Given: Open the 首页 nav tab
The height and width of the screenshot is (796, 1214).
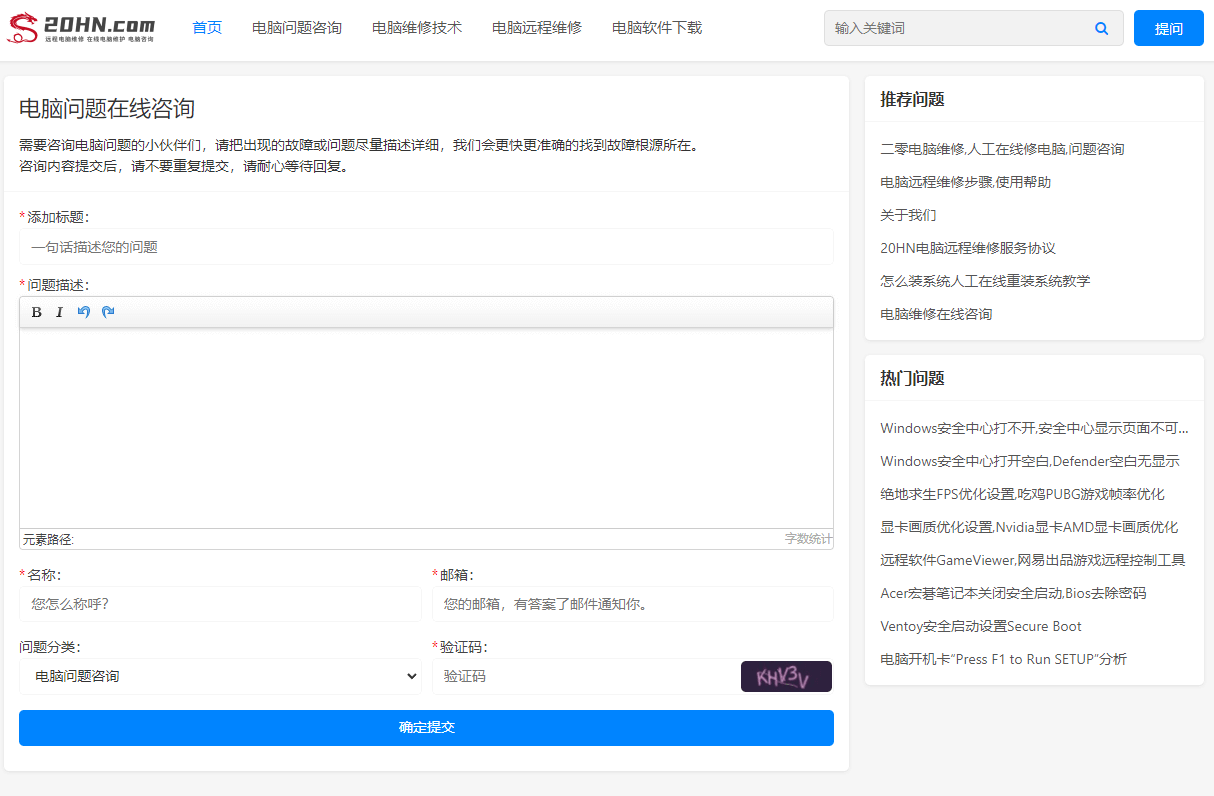Looking at the screenshot, I should point(207,28).
